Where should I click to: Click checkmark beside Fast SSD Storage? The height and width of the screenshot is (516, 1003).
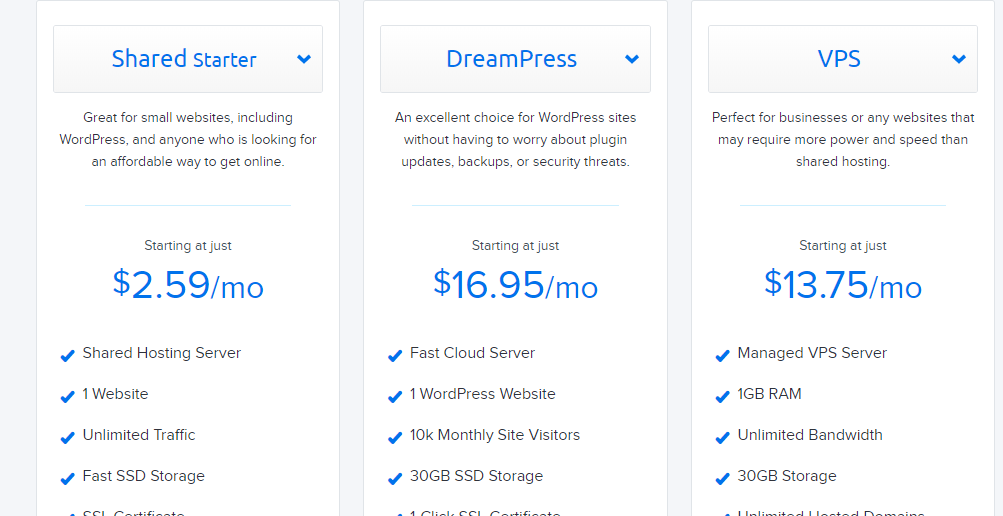67,478
